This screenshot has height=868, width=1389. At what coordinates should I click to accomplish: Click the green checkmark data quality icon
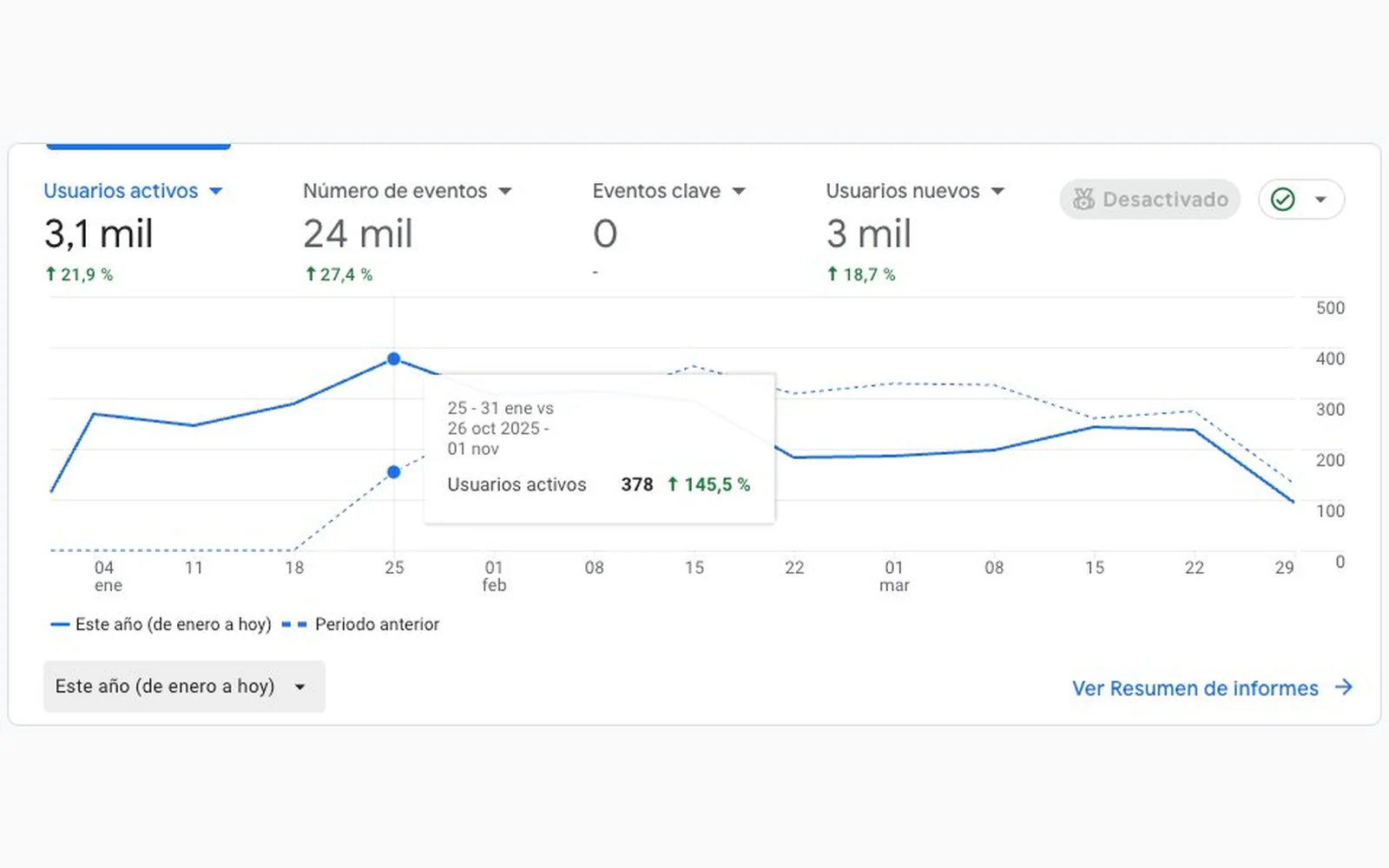point(1283,200)
